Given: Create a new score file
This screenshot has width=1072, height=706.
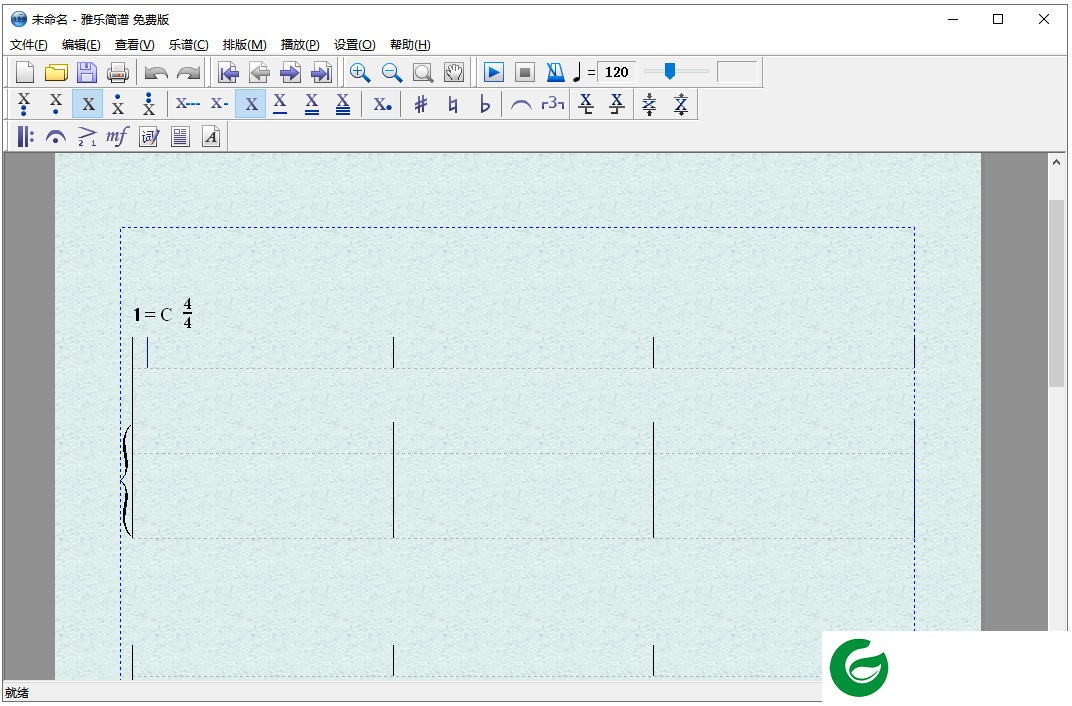Looking at the screenshot, I should click(25, 72).
